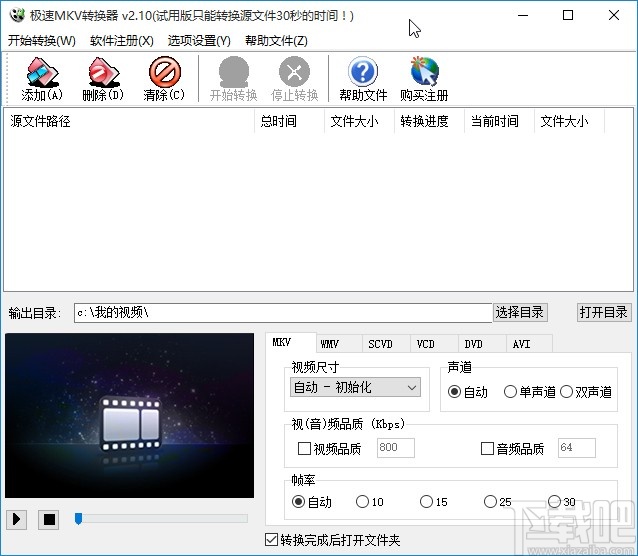Maximize the converter window
Image resolution: width=638 pixels, height=556 pixels.
coord(568,15)
